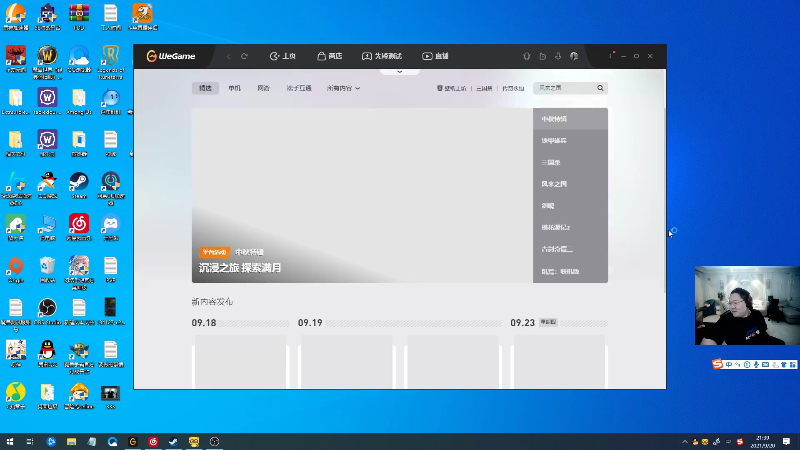Viewport: 800px width, 450px height.
Task: Open the WeGame download manager icon
Action: pyautogui.click(x=558, y=56)
